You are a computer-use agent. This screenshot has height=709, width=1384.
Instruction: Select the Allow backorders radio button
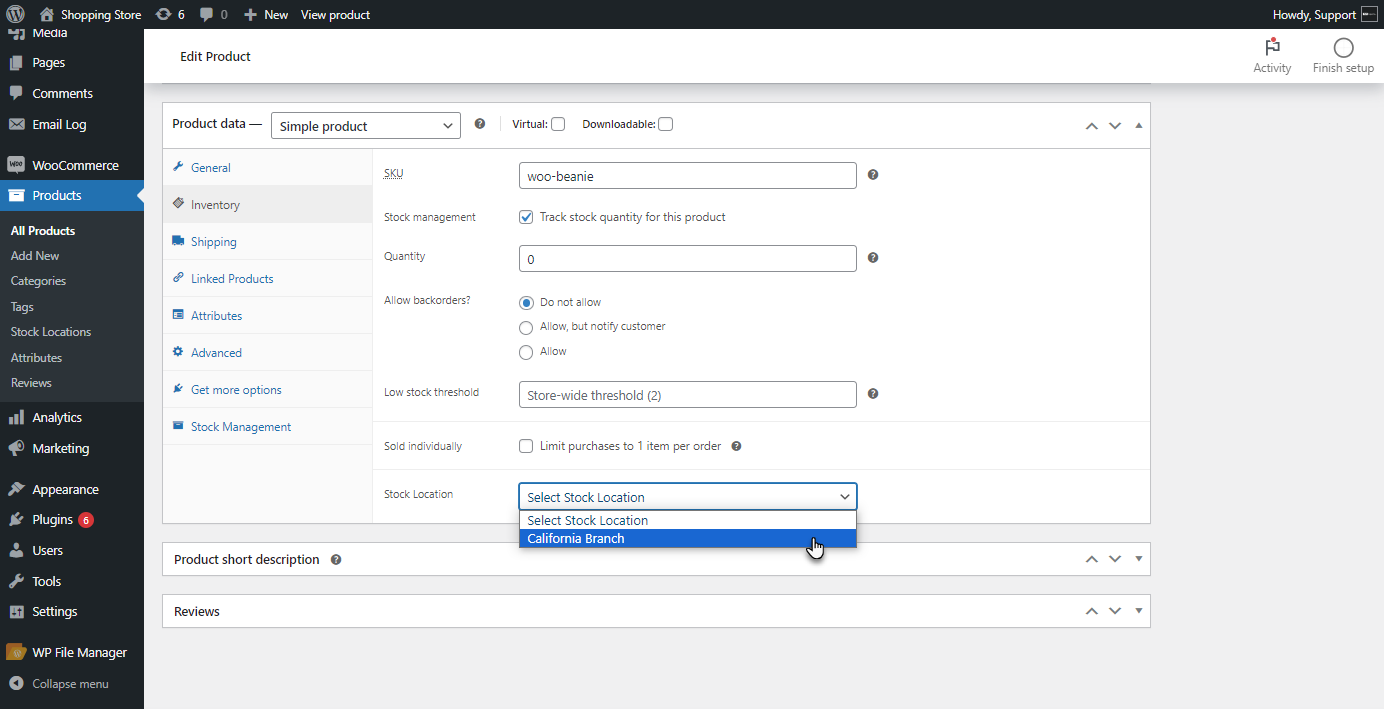(x=526, y=352)
